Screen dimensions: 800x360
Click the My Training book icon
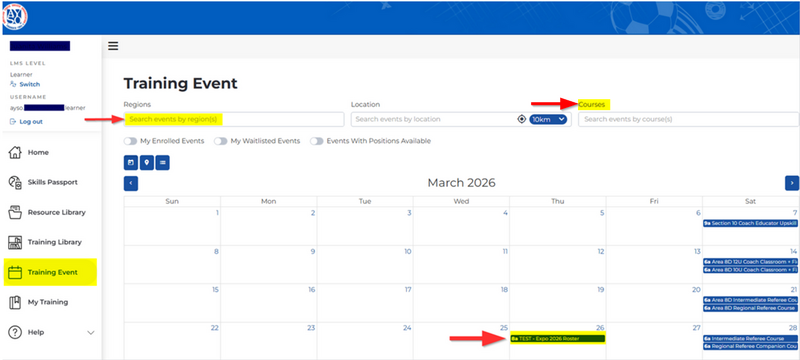pos(16,302)
